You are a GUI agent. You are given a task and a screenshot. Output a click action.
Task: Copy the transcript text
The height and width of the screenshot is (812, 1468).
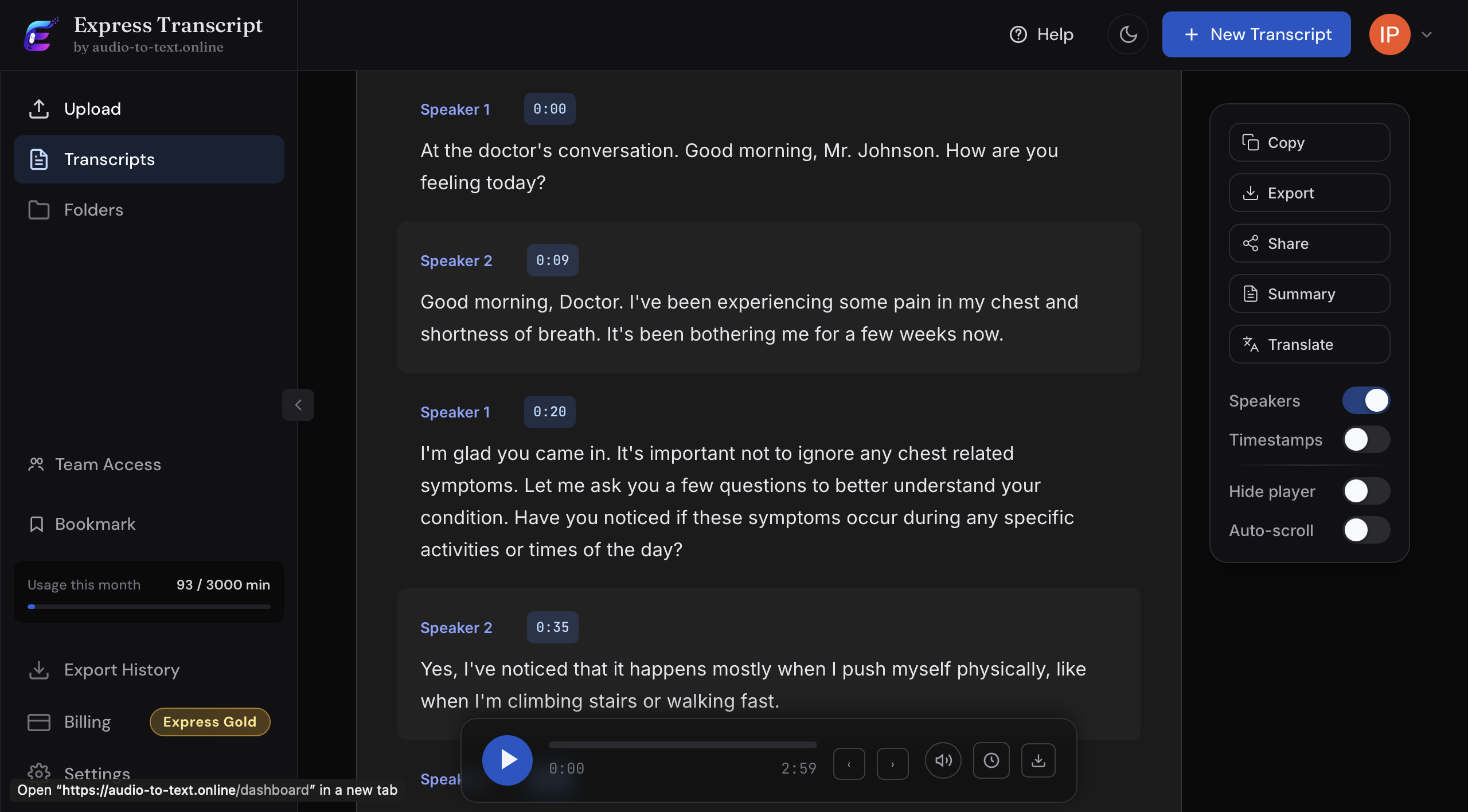(1309, 142)
